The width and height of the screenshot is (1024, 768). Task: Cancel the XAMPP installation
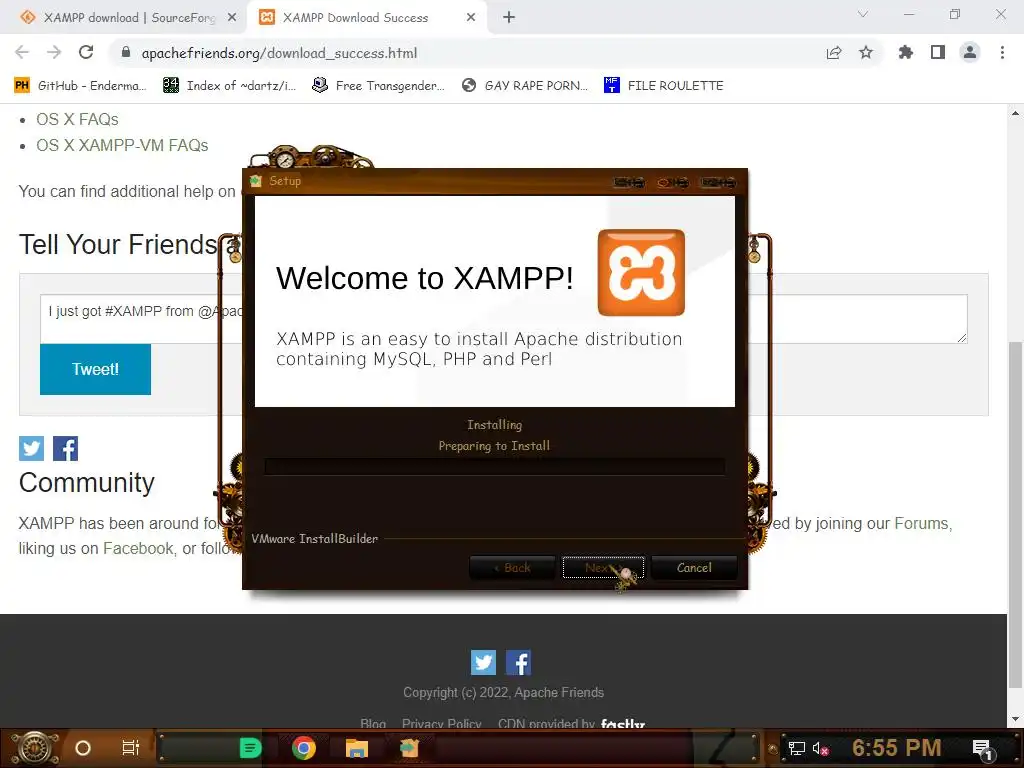694,568
